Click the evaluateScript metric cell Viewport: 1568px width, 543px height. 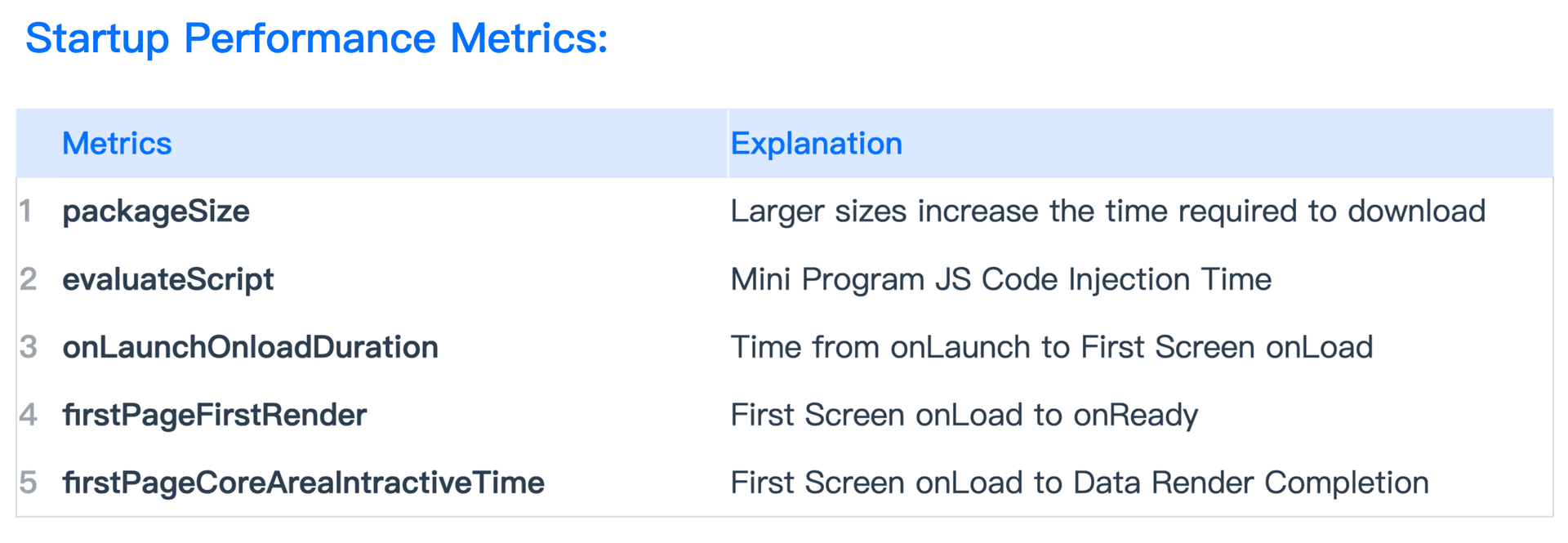pos(168,279)
